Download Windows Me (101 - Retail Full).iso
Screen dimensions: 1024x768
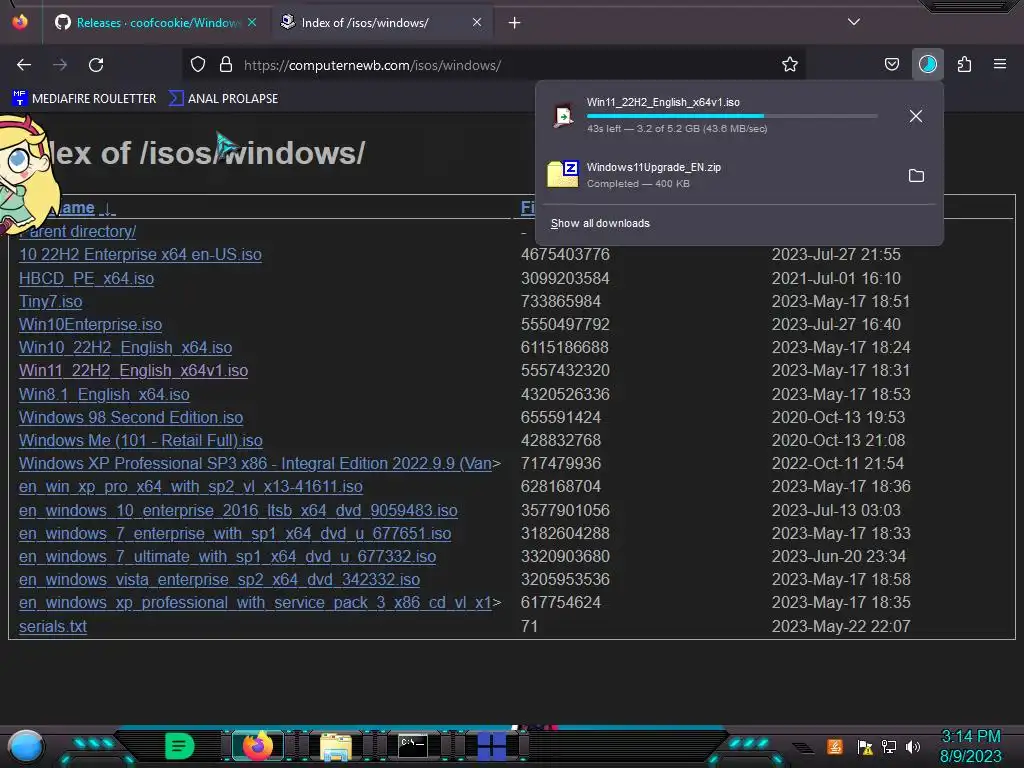tap(140, 440)
